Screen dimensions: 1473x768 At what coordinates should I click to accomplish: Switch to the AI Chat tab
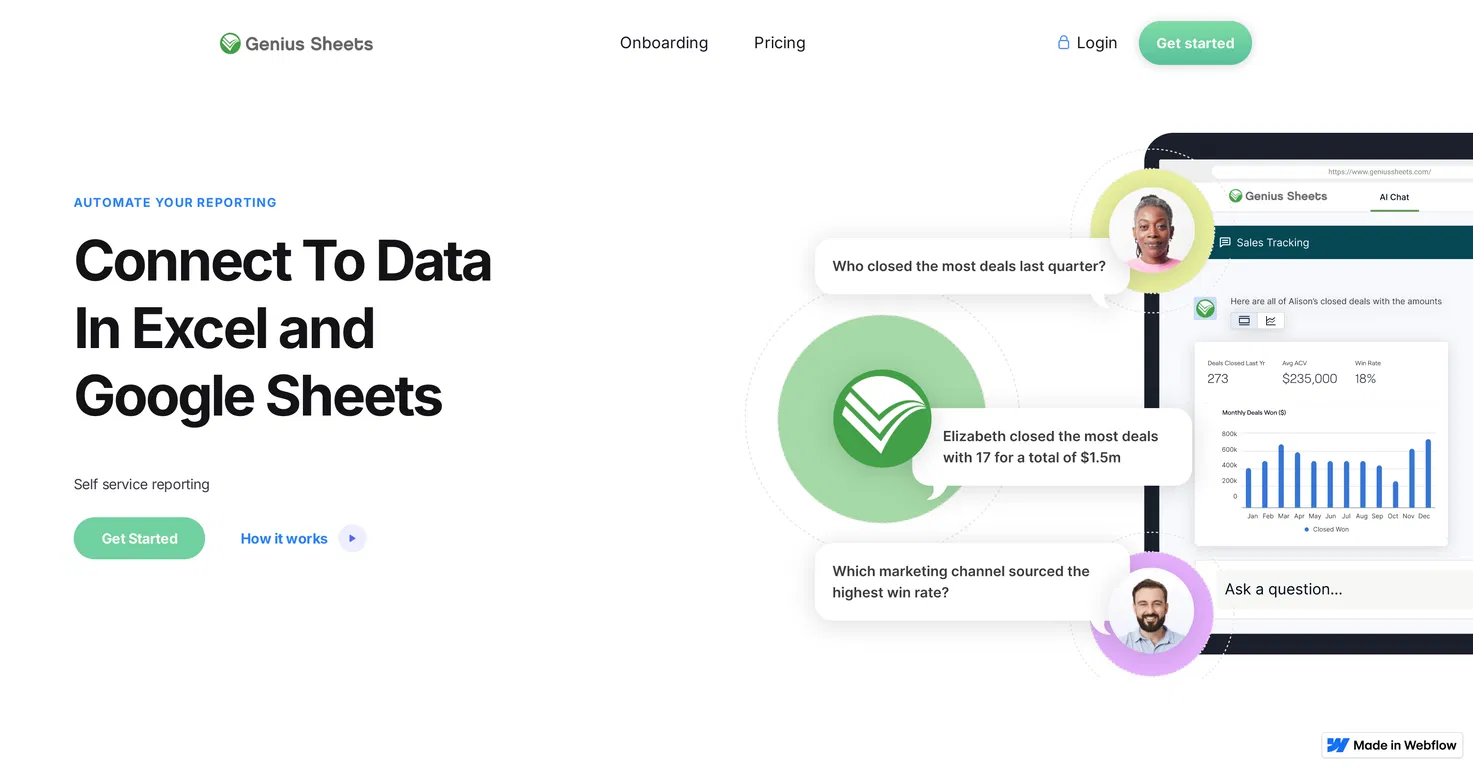1394,197
